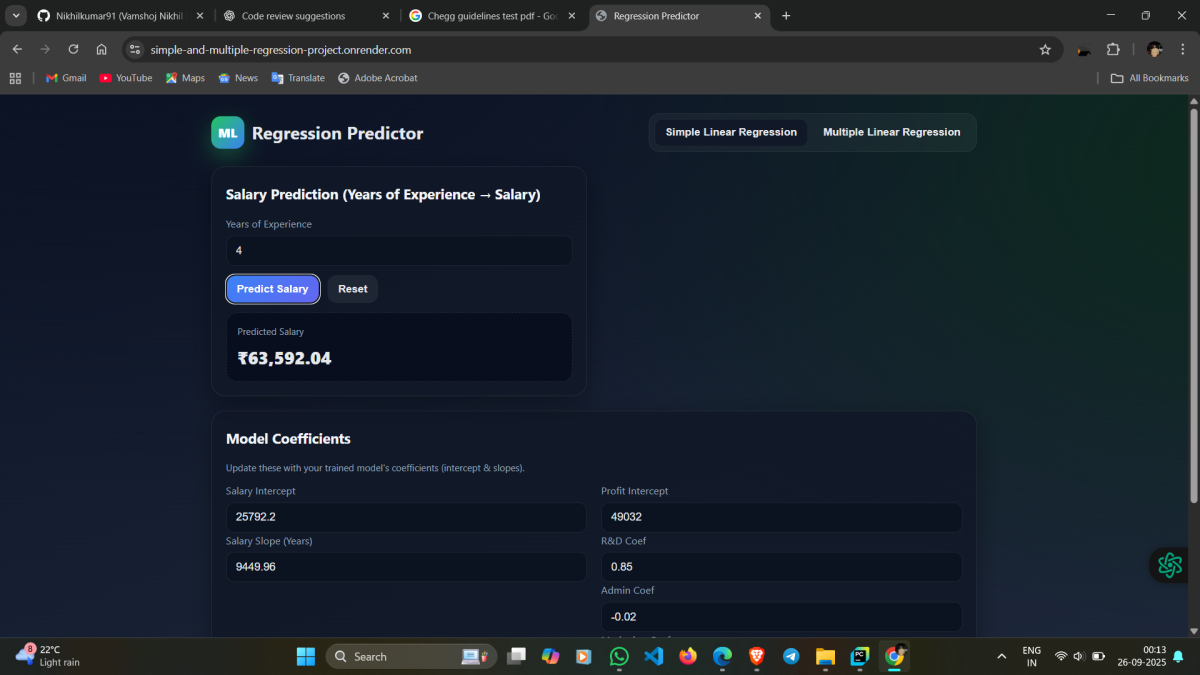This screenshot has width=1200, height=675.
Task: Launch WhatsApp from the taskbar
Action: point(619,656)
